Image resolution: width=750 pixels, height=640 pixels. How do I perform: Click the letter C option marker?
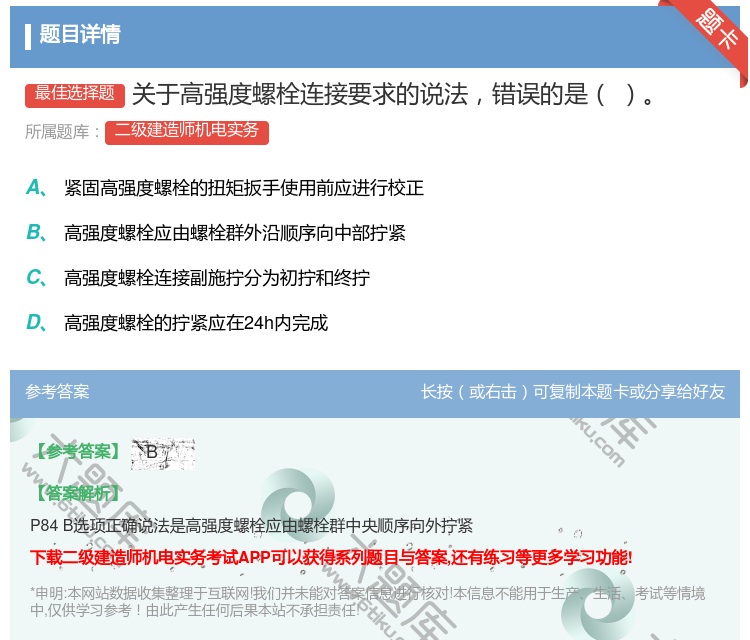point(36,278)
